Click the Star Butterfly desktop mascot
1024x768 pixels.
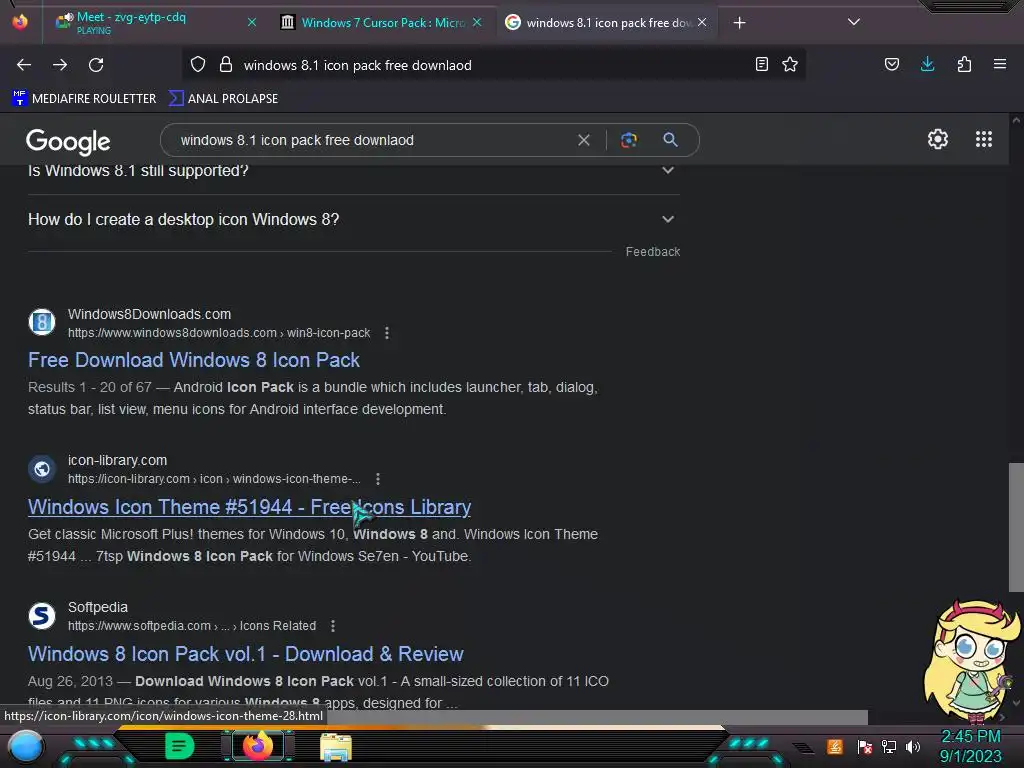coord(971,660)
